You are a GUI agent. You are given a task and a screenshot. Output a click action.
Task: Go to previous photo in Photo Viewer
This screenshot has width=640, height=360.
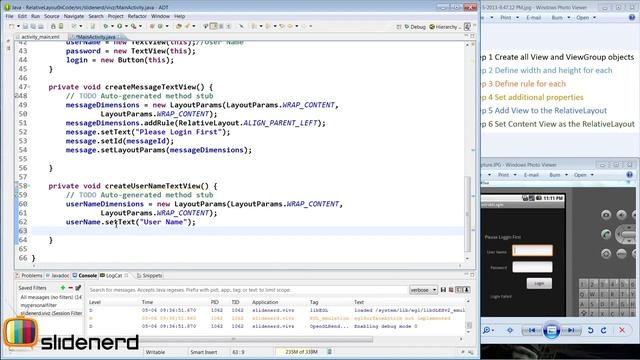pos(532,330)
